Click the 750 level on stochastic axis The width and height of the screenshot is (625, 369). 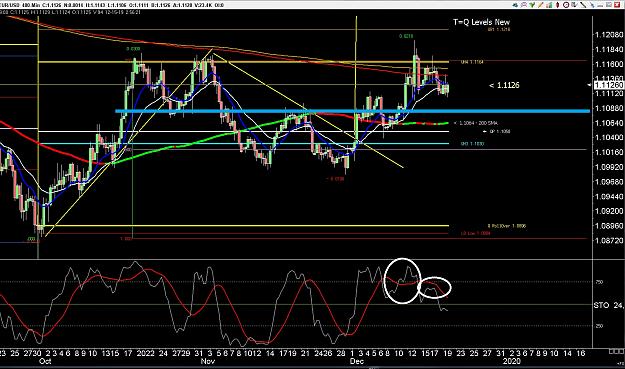point(599,282)
